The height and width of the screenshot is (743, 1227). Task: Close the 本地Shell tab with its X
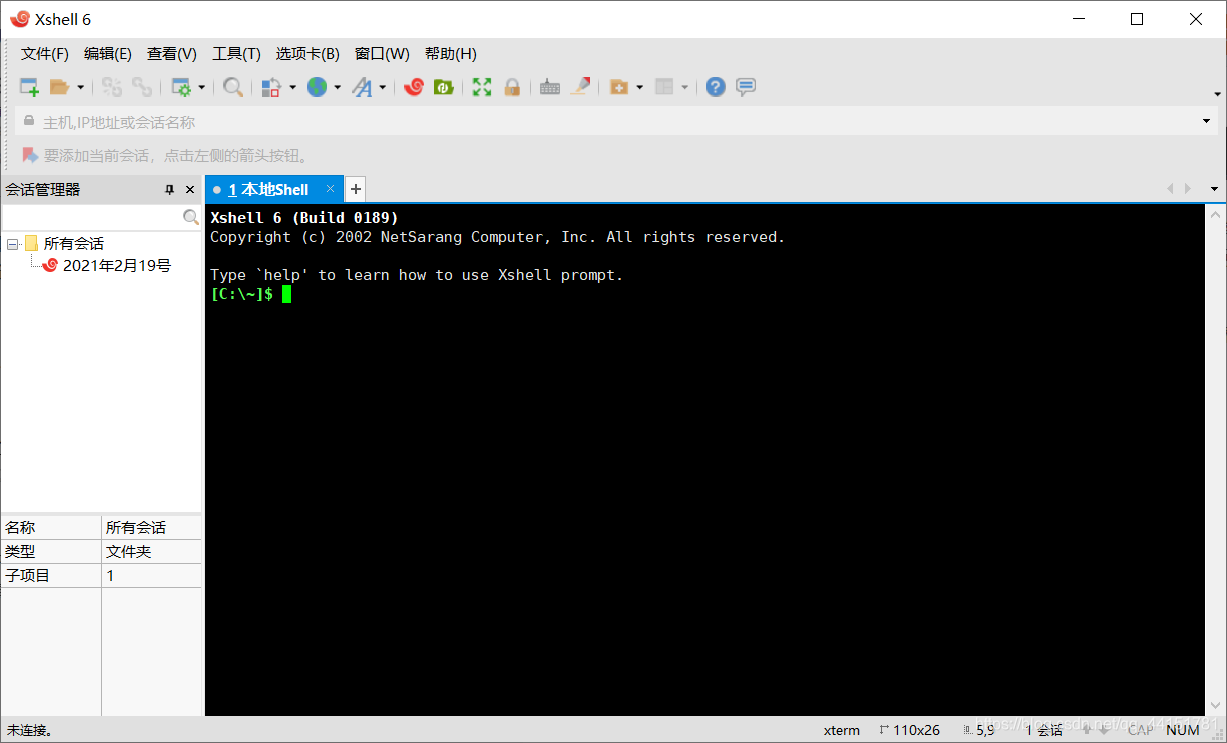click(x=330, y=188)
